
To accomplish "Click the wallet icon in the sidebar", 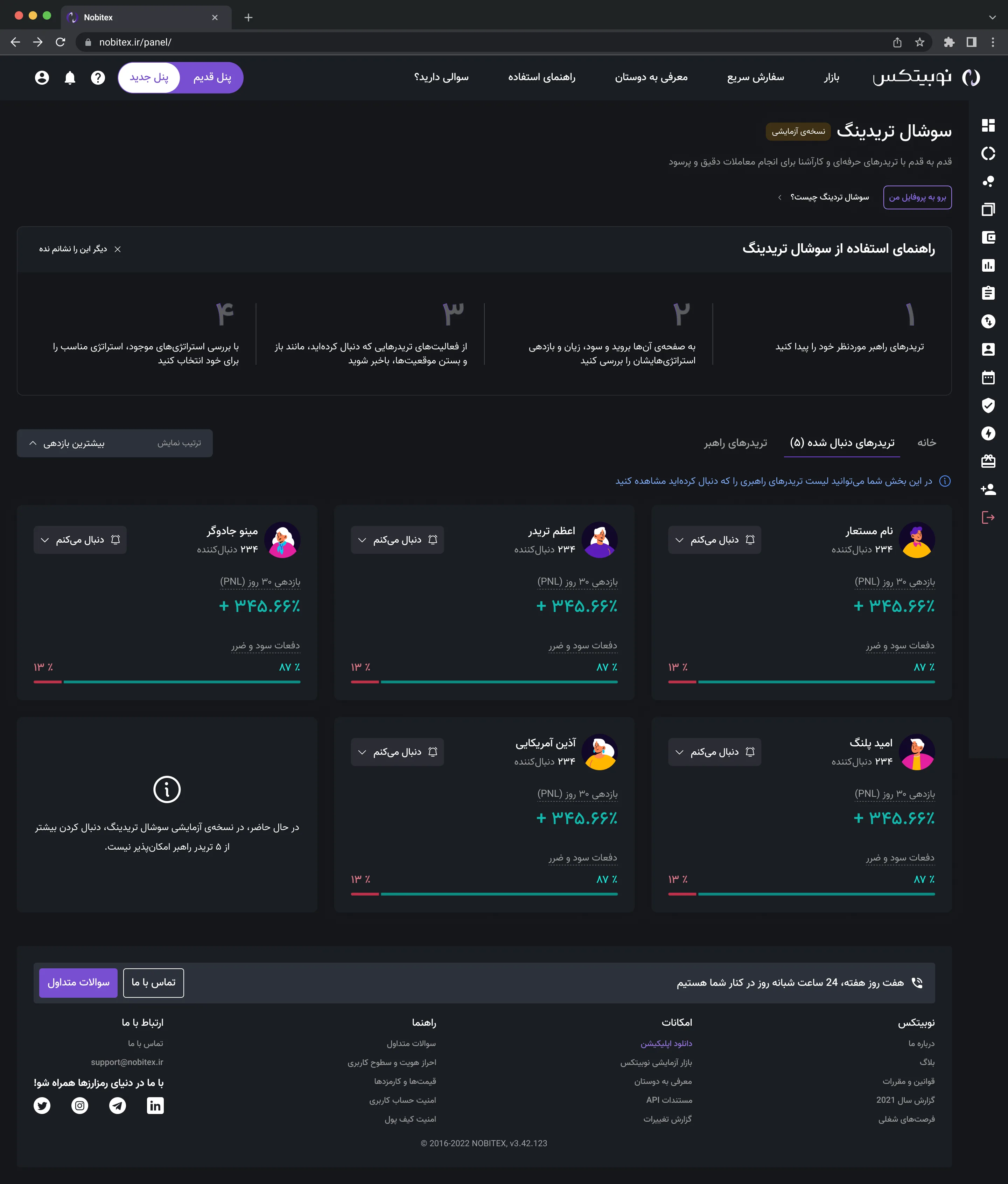I will (x=988, y=237).
